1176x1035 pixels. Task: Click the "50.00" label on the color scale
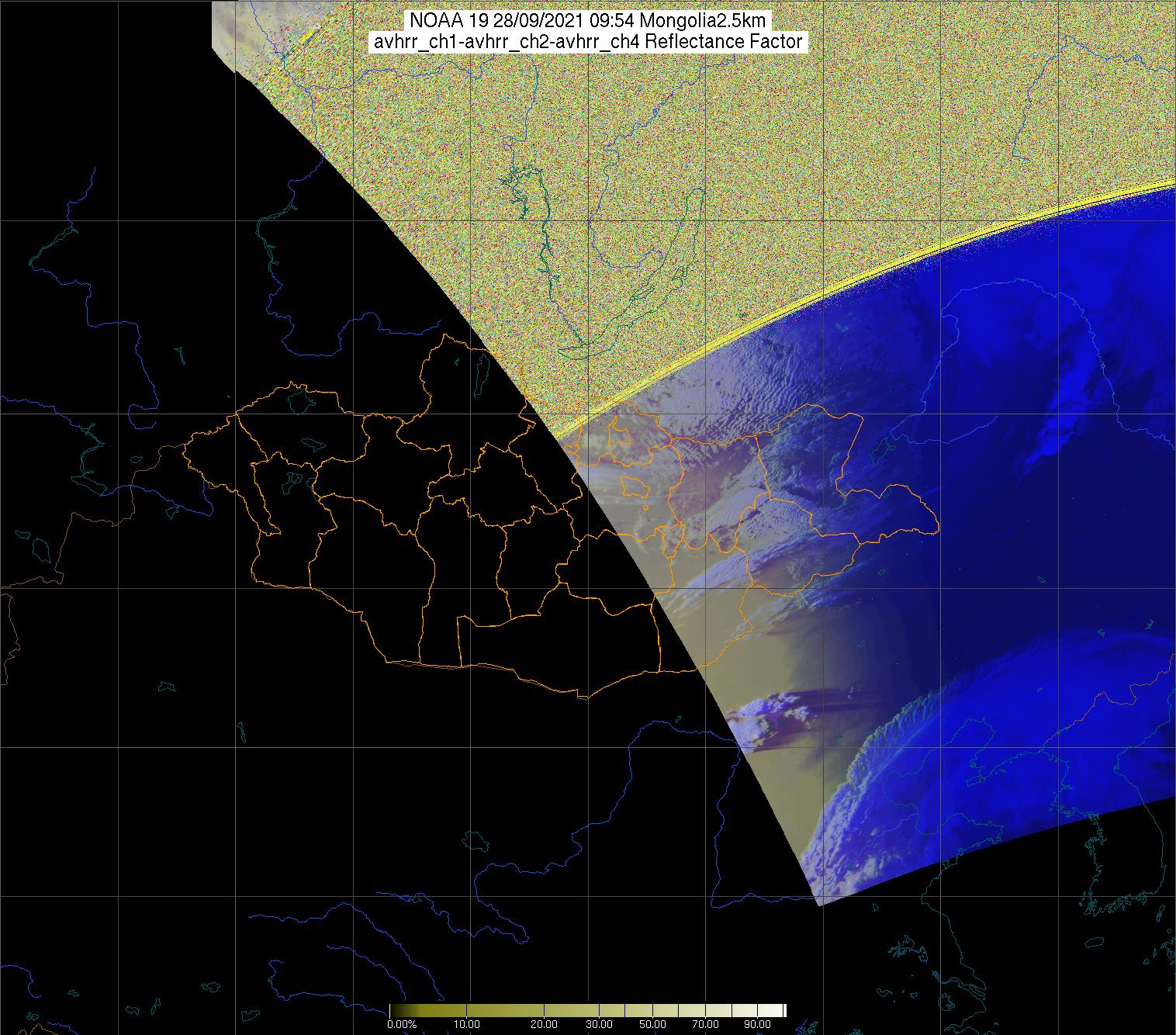click(653, 1024)
